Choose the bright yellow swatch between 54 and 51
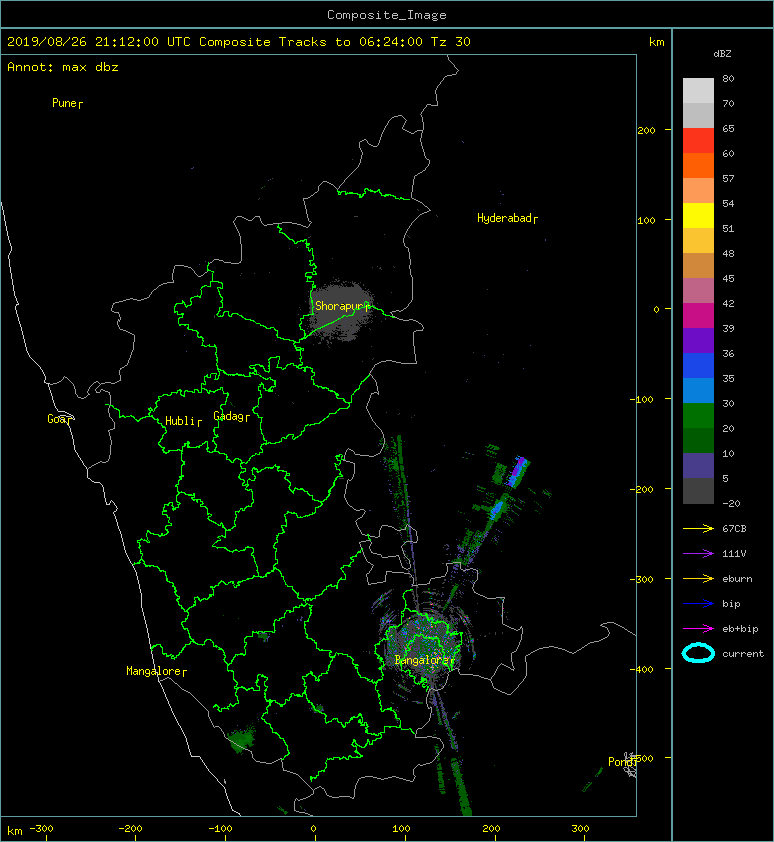 click(x=698, y=215)
